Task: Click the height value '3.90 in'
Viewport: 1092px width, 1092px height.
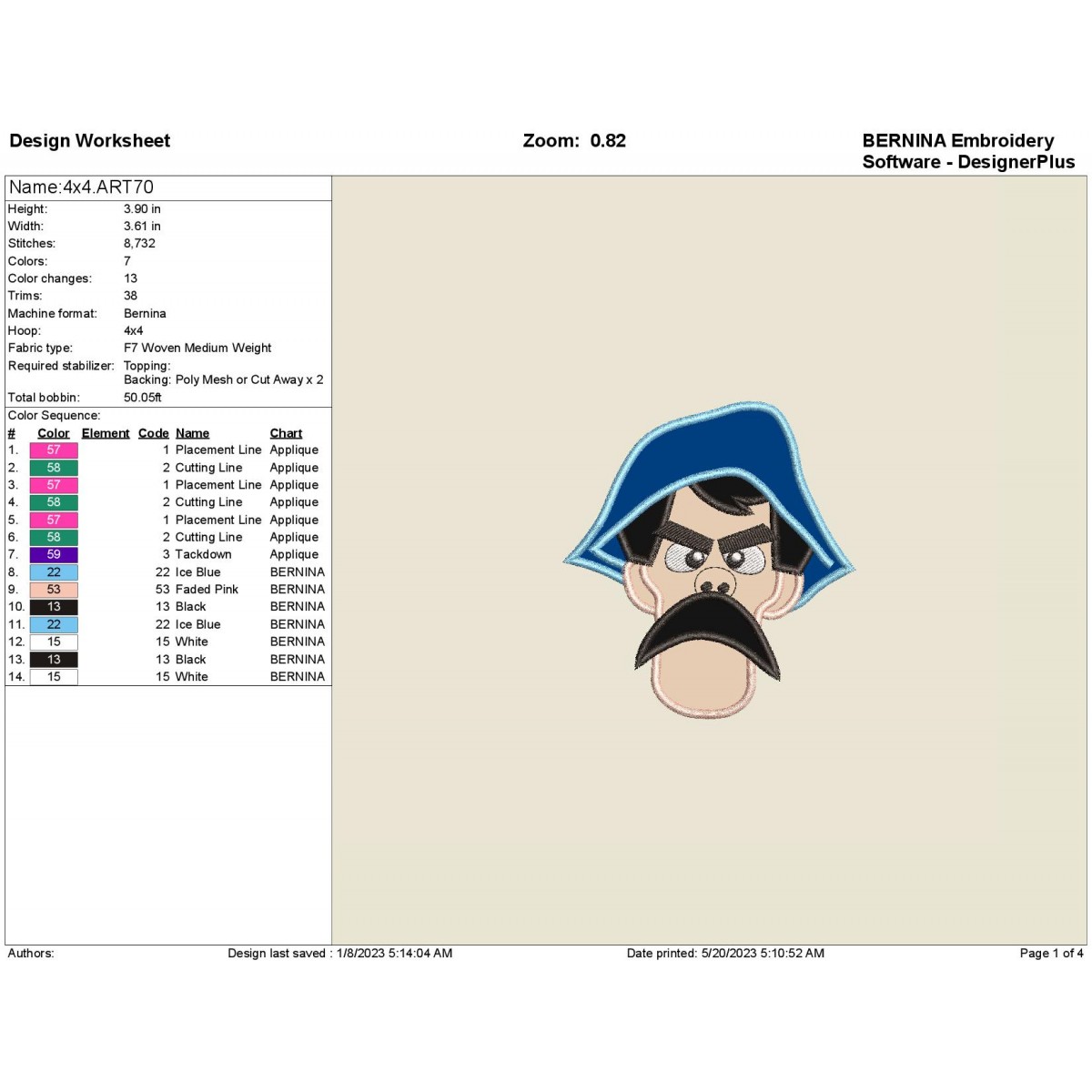Action: click(142, 208)
